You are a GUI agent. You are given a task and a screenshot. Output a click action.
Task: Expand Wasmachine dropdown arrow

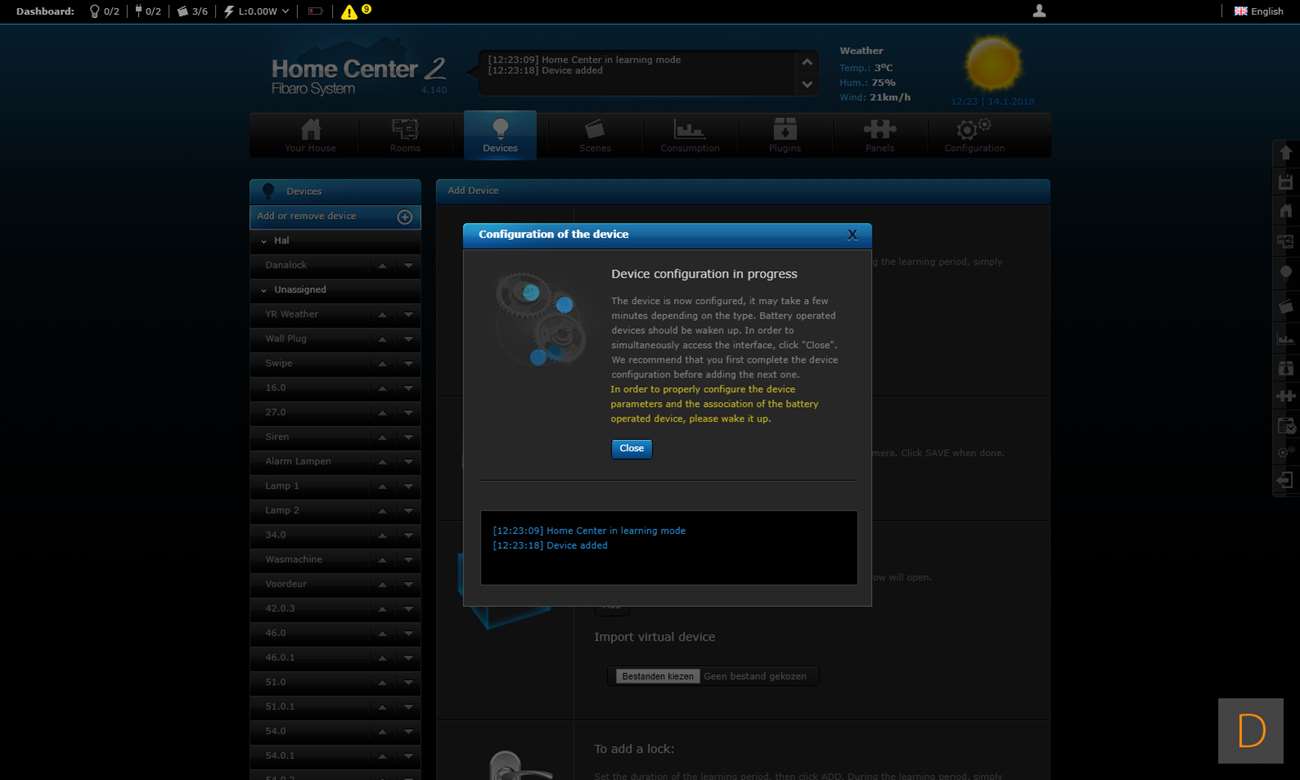click(408, 560)
